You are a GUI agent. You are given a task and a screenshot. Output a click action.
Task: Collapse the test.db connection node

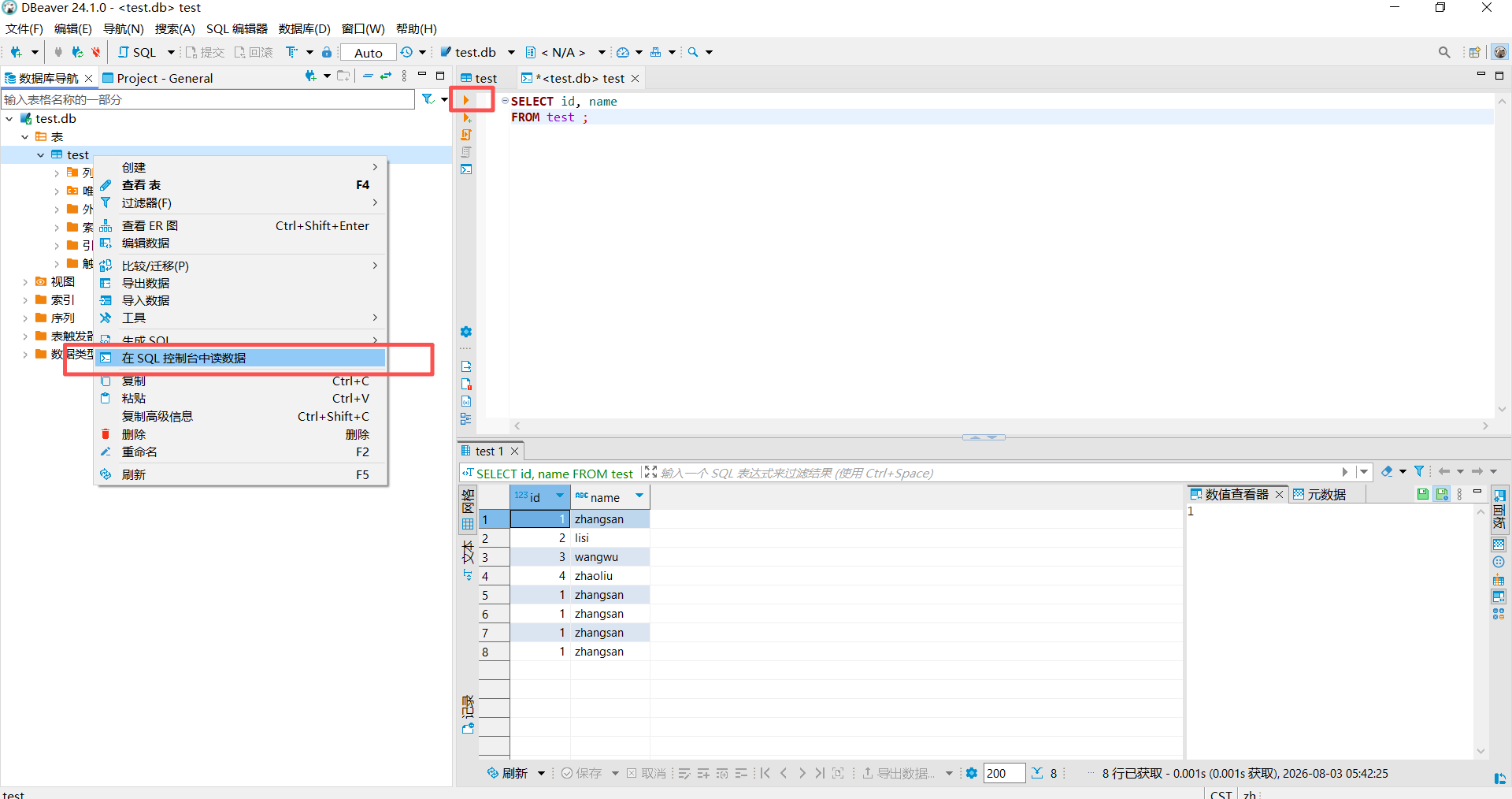point(9,119)
